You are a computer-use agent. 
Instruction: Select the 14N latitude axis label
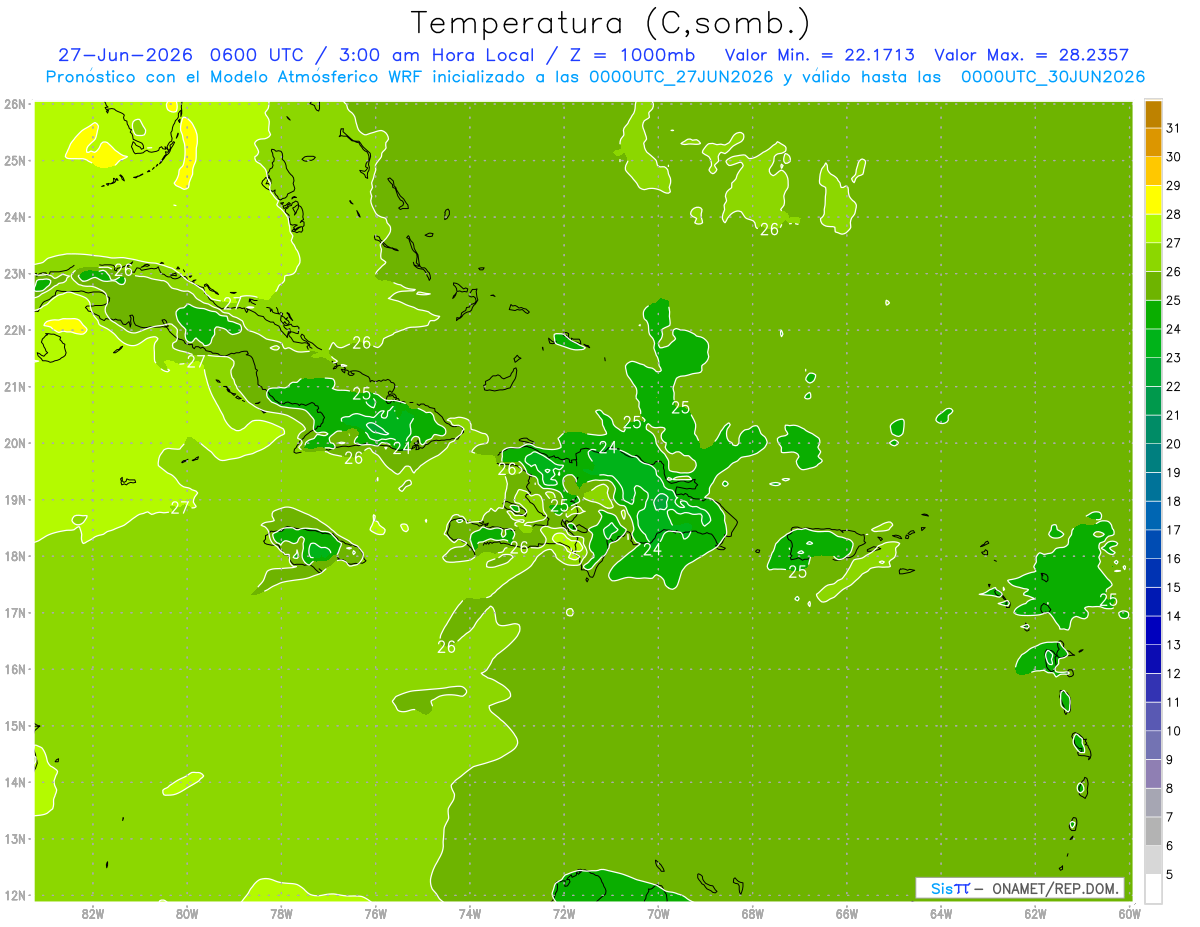[15, 782]
